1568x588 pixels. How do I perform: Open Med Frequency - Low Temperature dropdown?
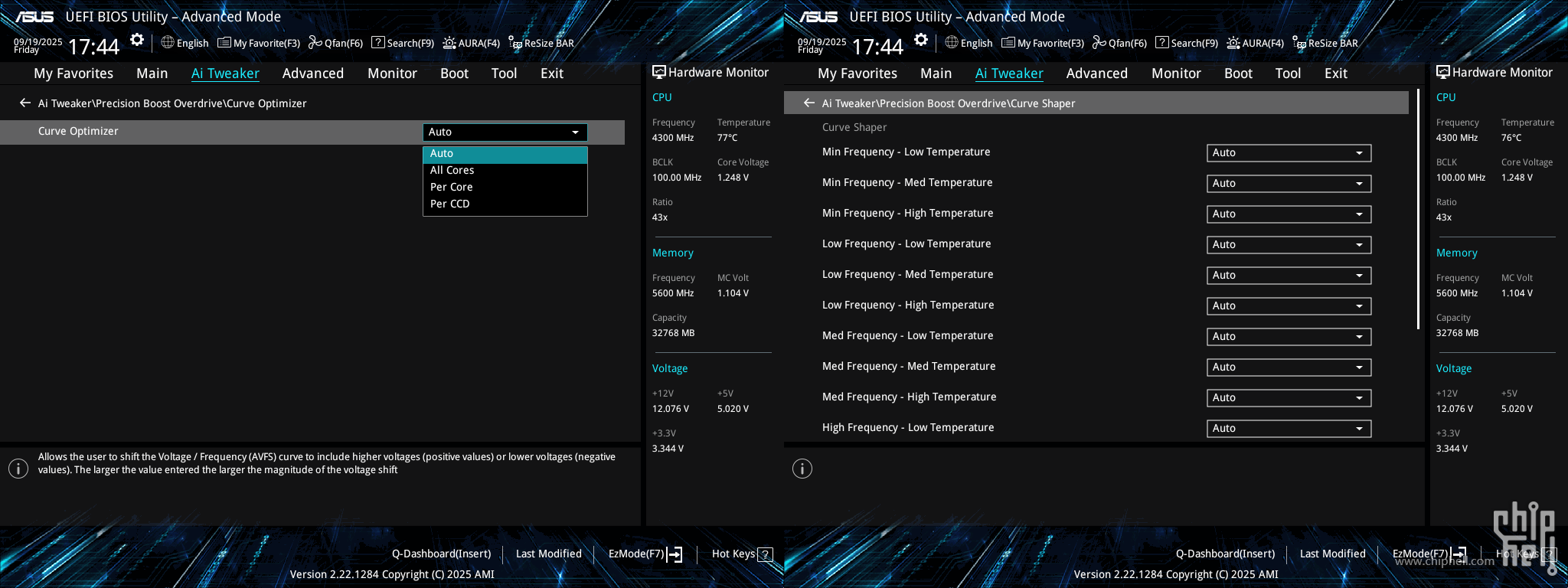(1289, 337)
